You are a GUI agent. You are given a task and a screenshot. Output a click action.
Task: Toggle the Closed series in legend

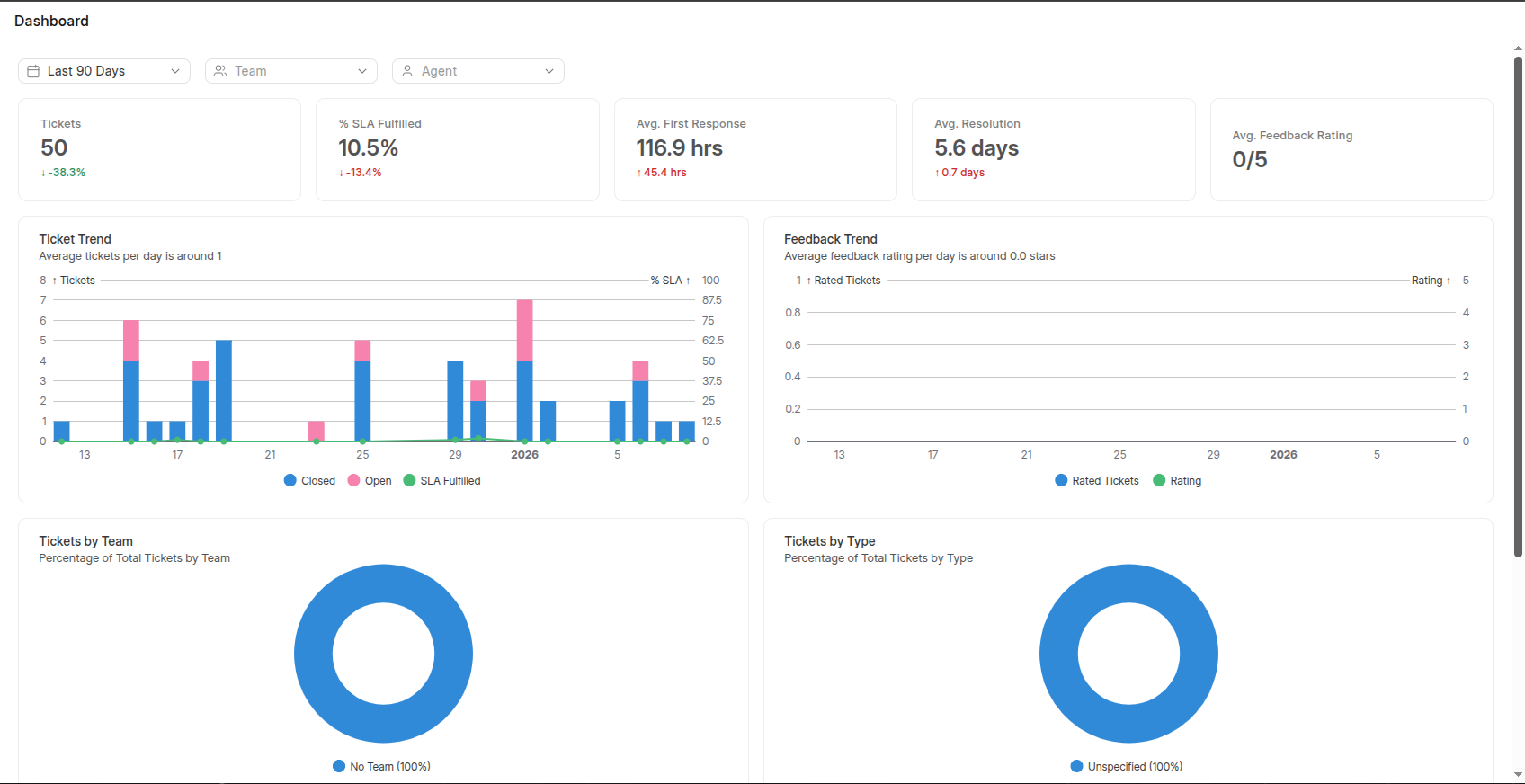point(309,481)
